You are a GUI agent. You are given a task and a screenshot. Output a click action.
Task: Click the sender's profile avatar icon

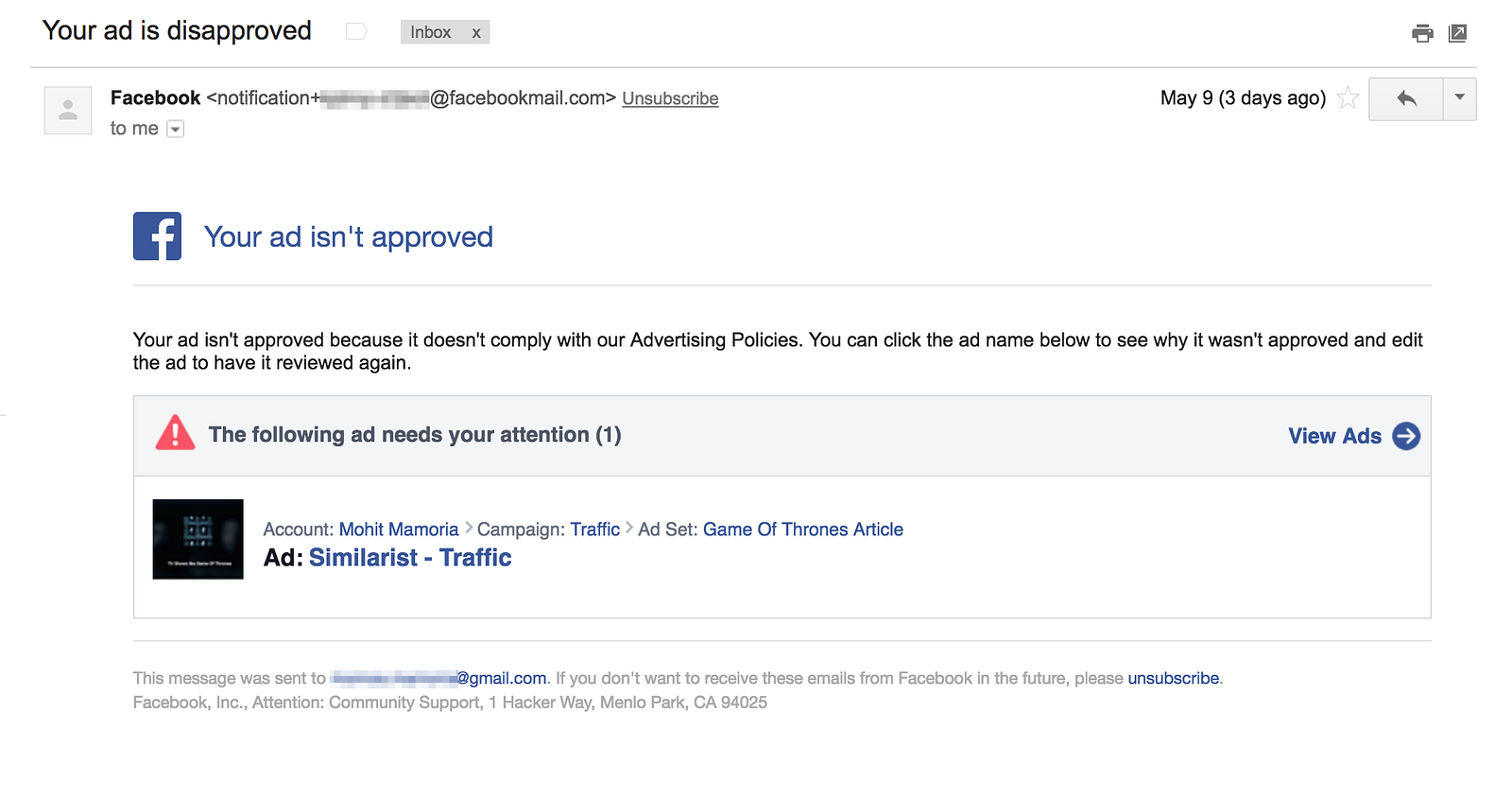pos(68,111)
